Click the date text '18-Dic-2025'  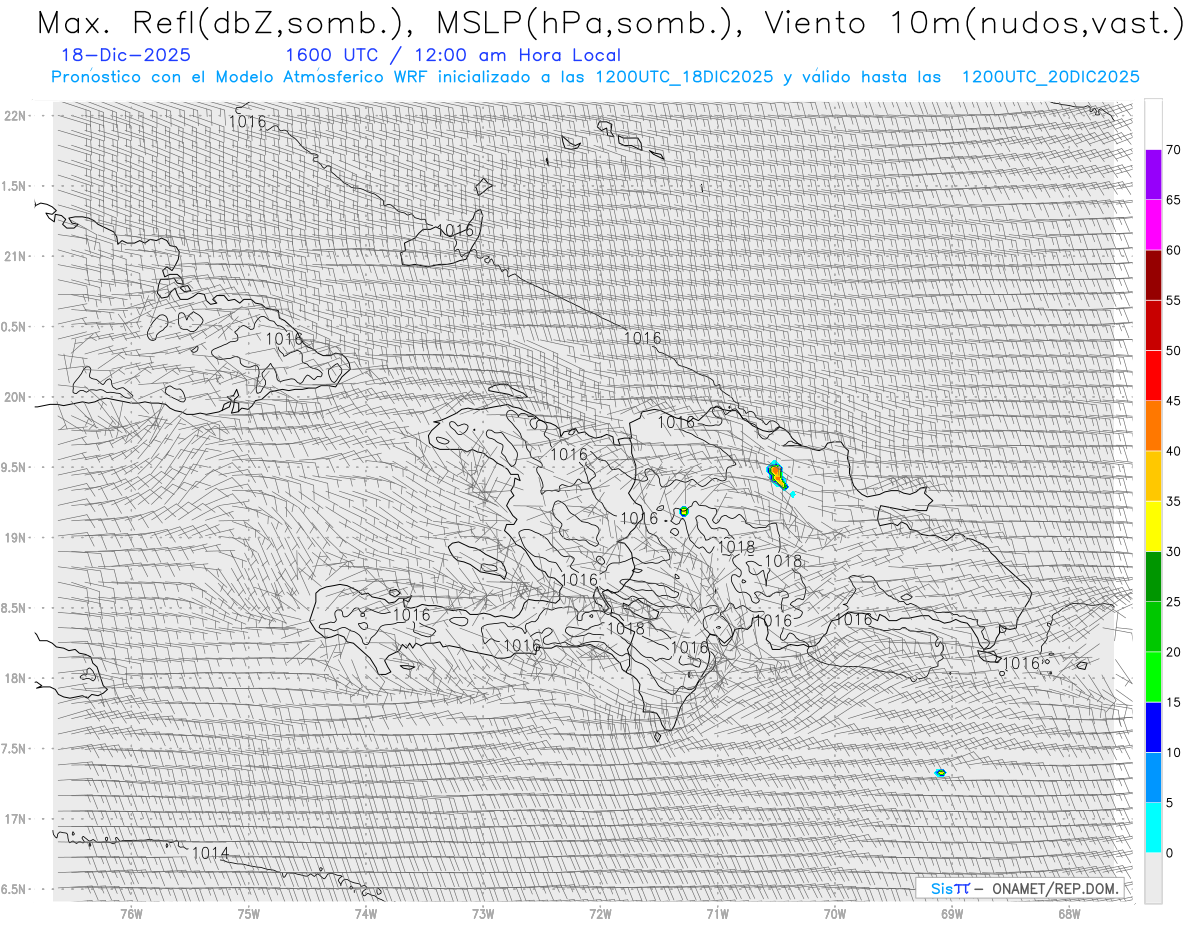click(x=126, y=55)
